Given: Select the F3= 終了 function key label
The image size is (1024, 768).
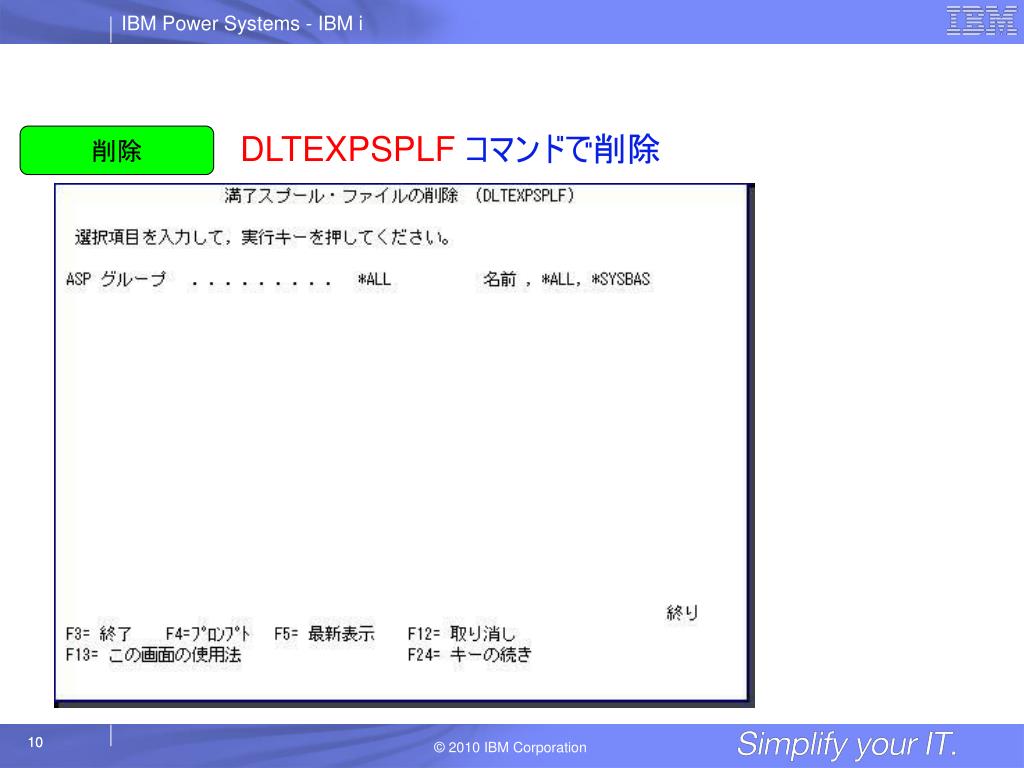Looking at the screenshot, I should click(x=99, y=633).
